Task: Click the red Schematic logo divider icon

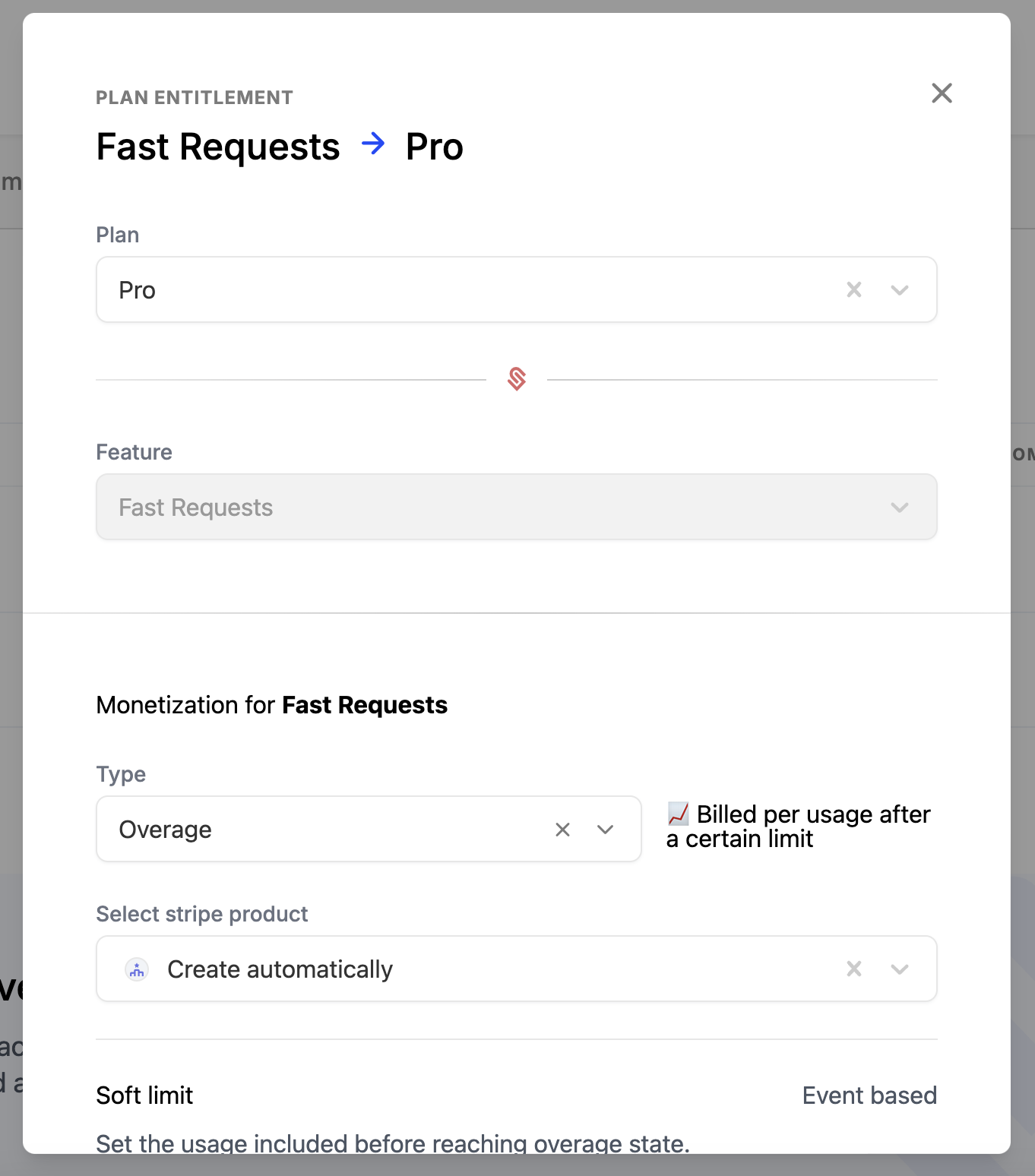Action: [x=517, y=378]
